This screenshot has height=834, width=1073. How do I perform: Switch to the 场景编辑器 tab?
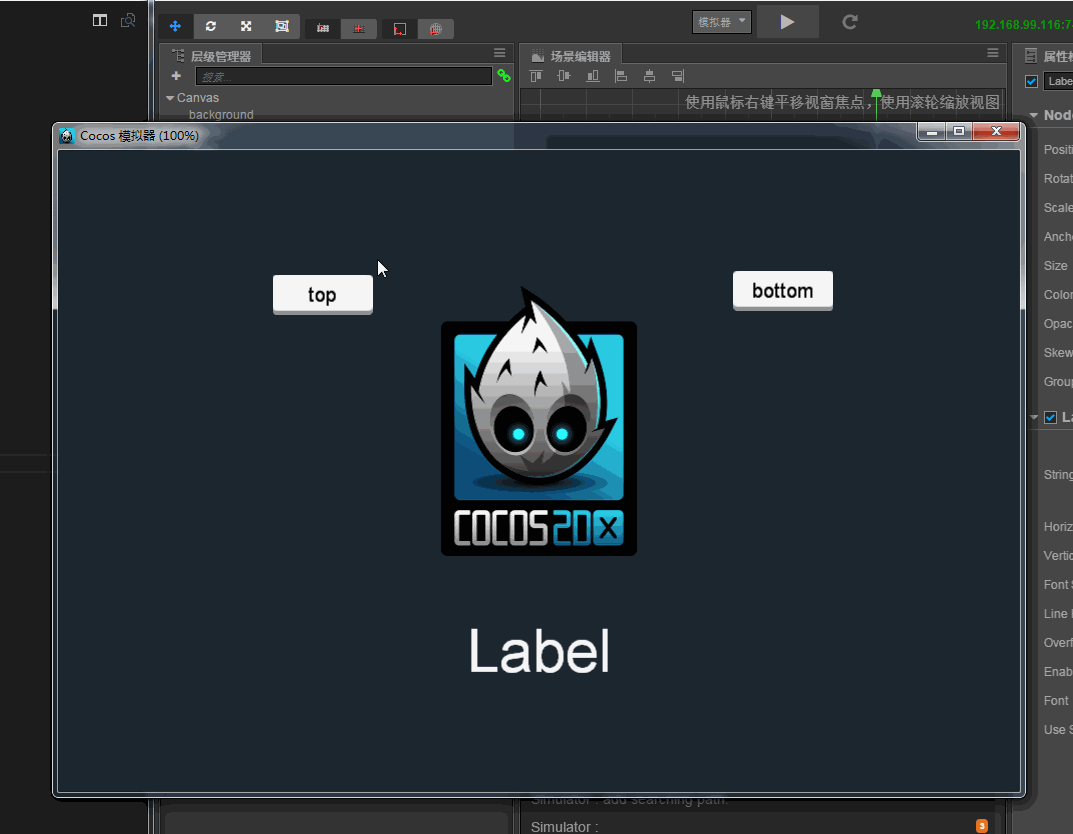click(x=571, y=55)
